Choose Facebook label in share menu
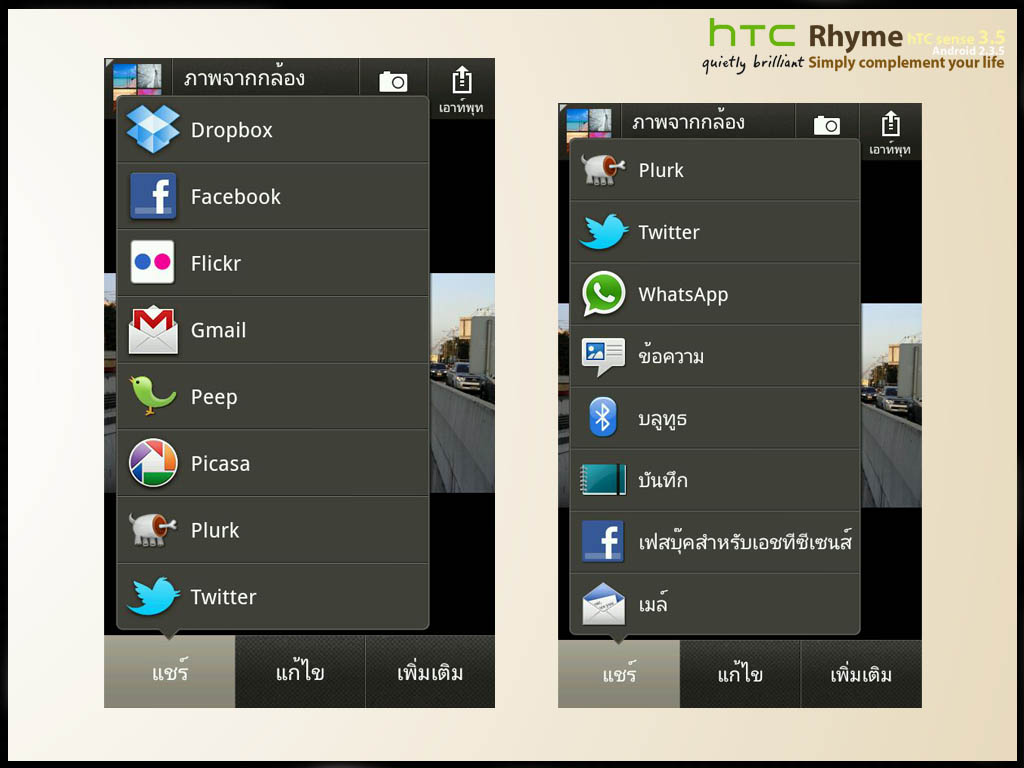This screenshot has height=768, width=1024. [236, 196]
